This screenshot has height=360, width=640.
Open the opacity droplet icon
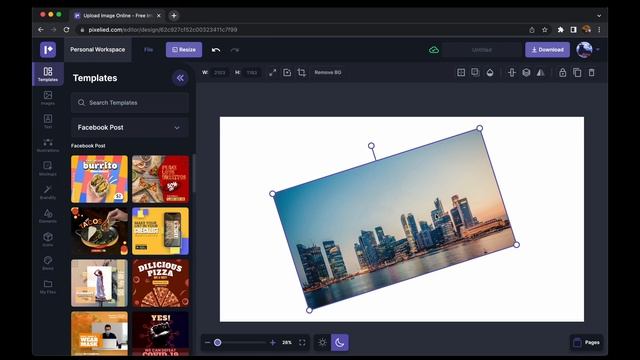(490, 72)
